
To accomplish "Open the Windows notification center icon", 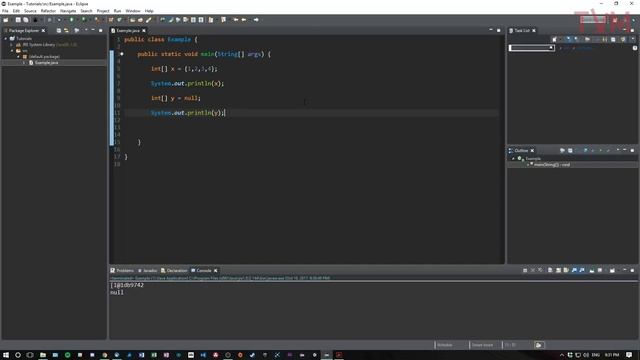I will tap(629, 355).
